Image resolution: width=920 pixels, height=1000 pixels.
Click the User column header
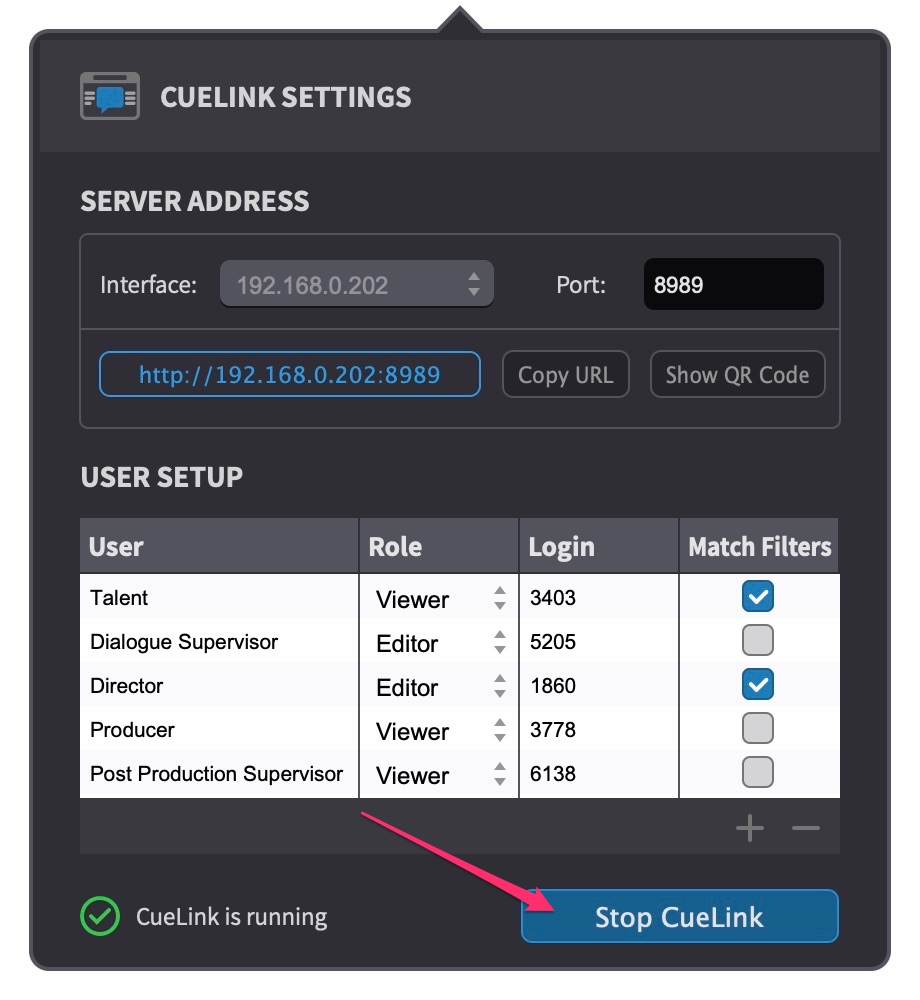pos(219,546)
